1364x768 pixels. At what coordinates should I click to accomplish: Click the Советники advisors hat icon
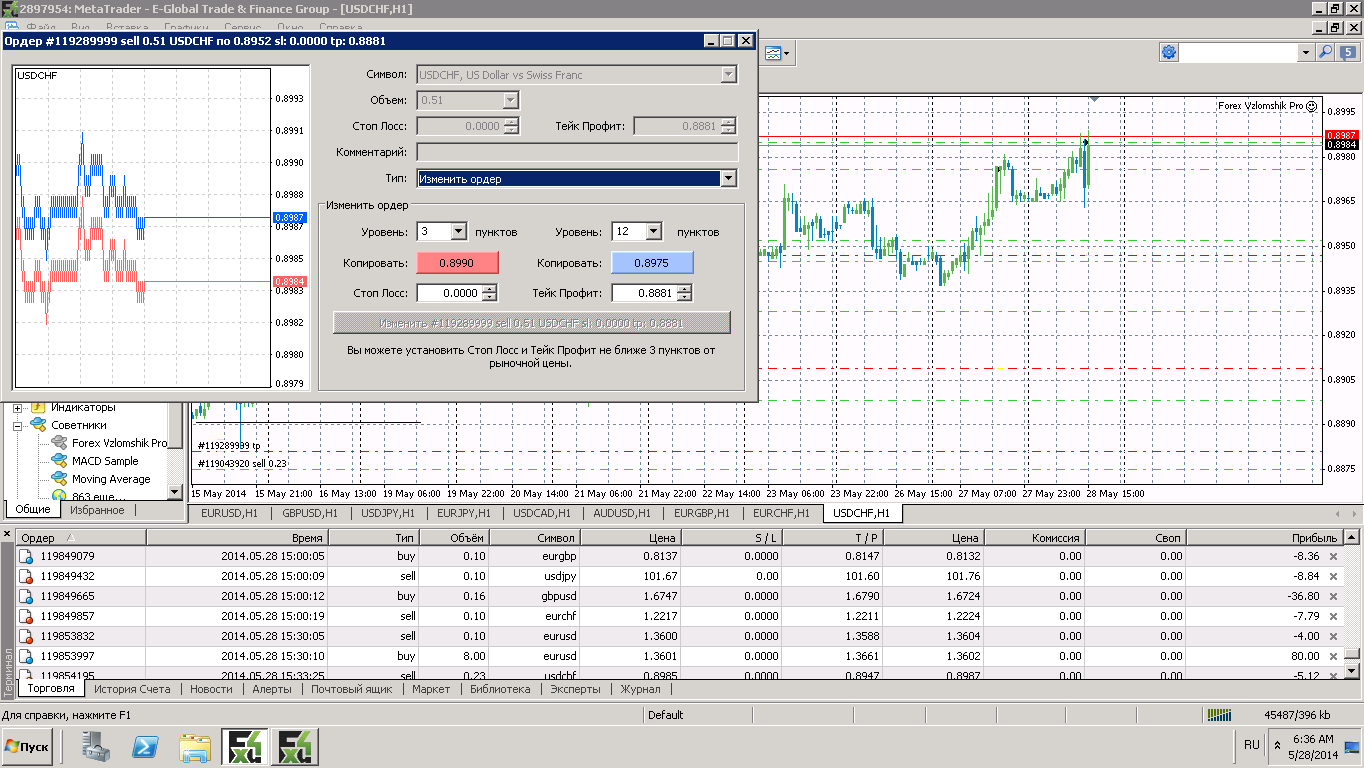pos(39,425)
